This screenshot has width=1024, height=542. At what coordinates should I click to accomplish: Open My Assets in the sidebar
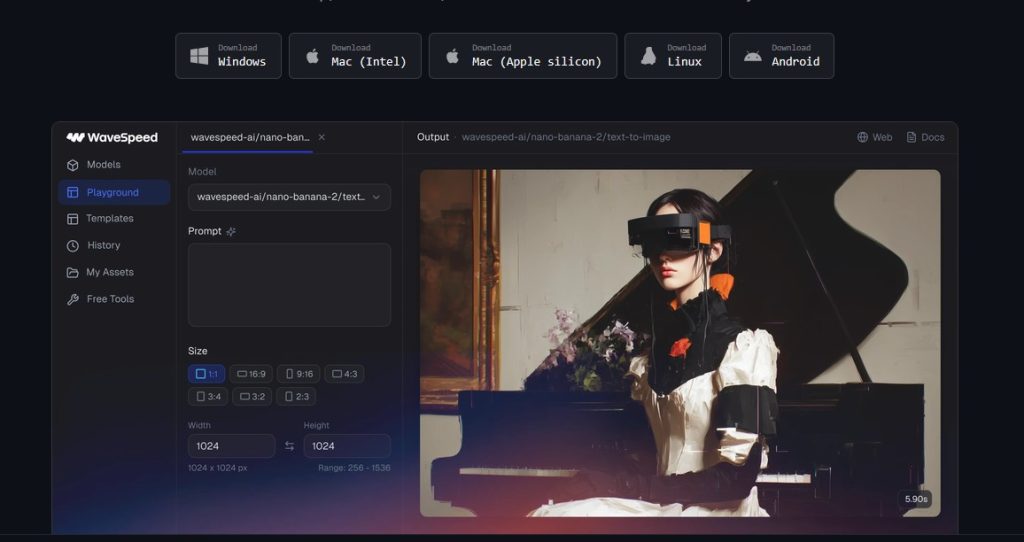coord(114,272)
